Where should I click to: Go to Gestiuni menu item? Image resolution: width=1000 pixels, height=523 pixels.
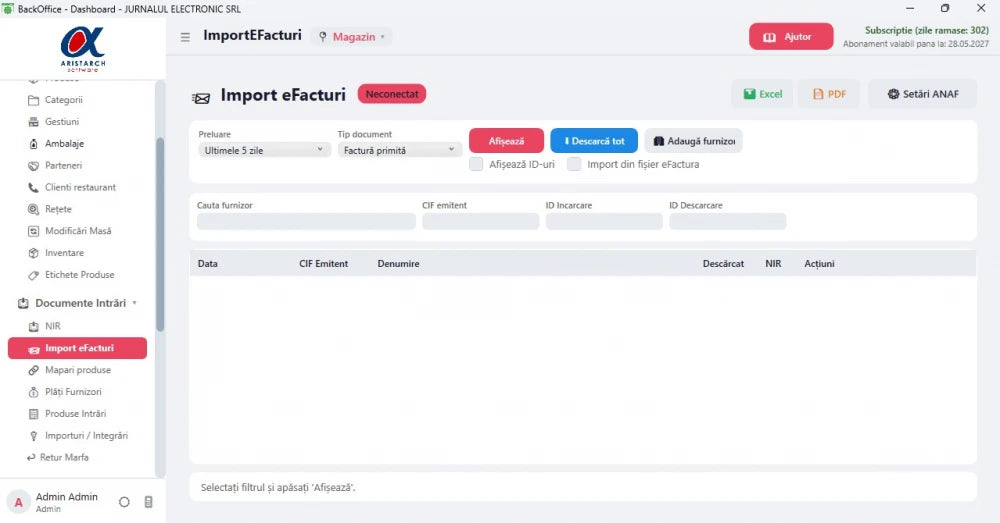click(x=62, y=122)
